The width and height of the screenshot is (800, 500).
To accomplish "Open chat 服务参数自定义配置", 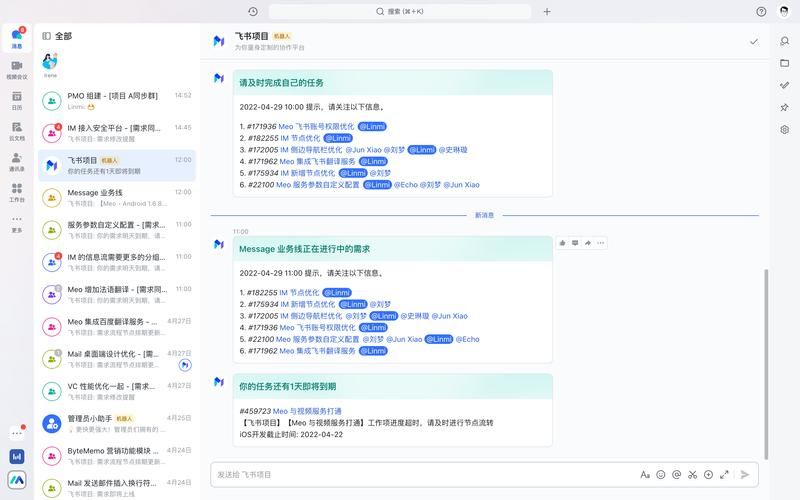I will coord(117,230).
